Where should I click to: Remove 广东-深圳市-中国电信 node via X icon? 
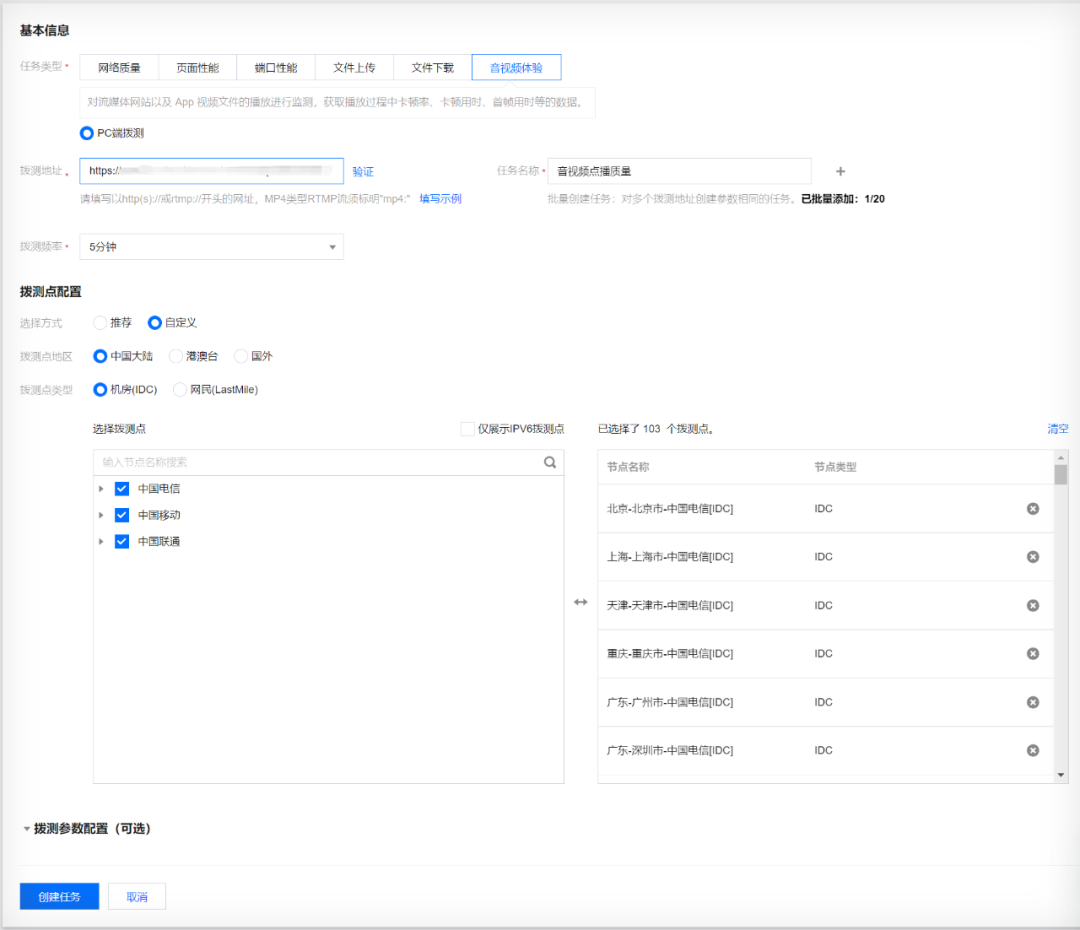tap(1032, 750)
